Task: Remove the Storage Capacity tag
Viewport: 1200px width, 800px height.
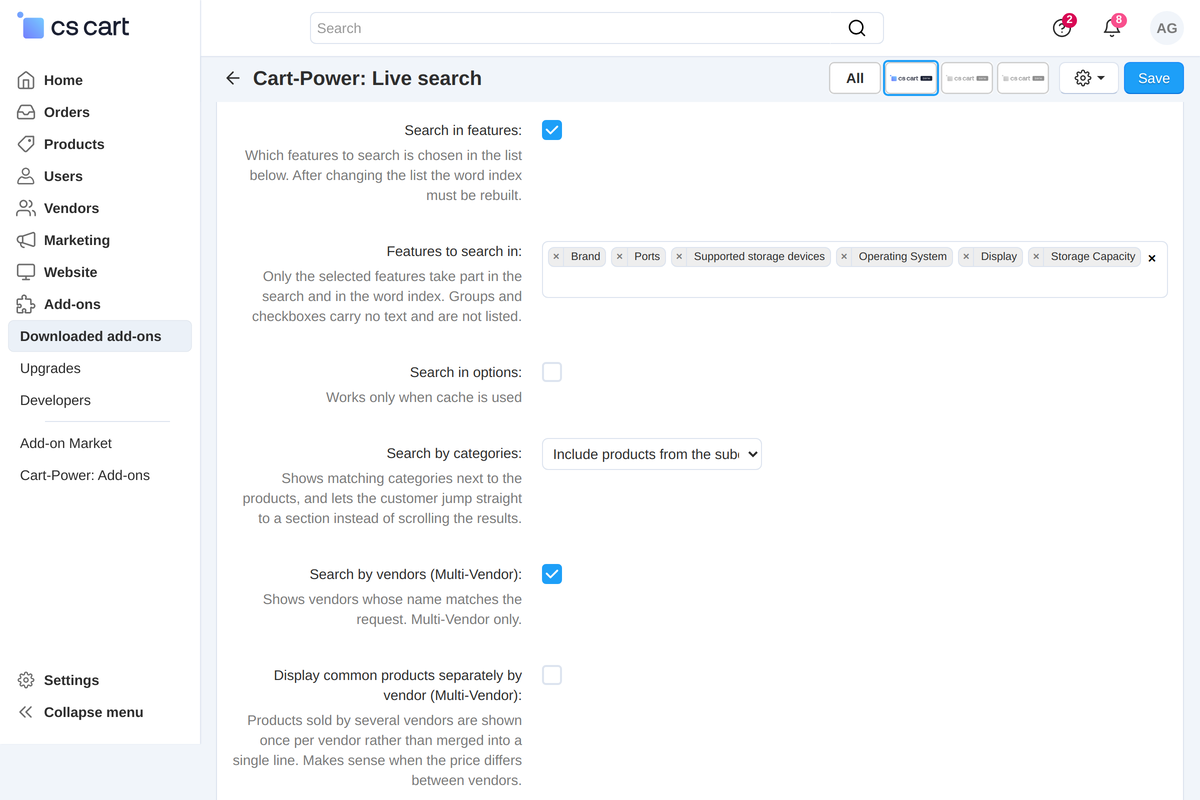Action: click(x=1036, y=257)
